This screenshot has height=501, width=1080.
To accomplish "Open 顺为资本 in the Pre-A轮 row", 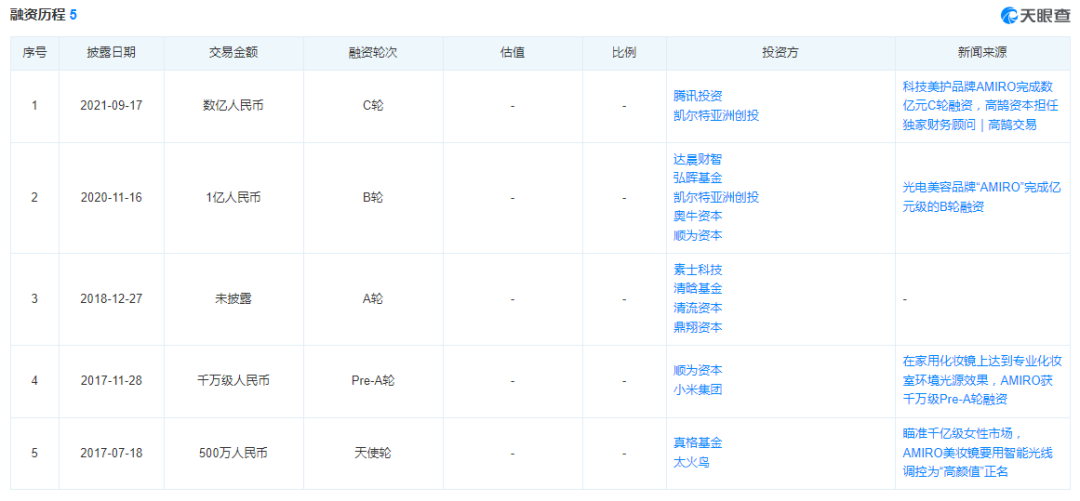I will tap(697, 371).
